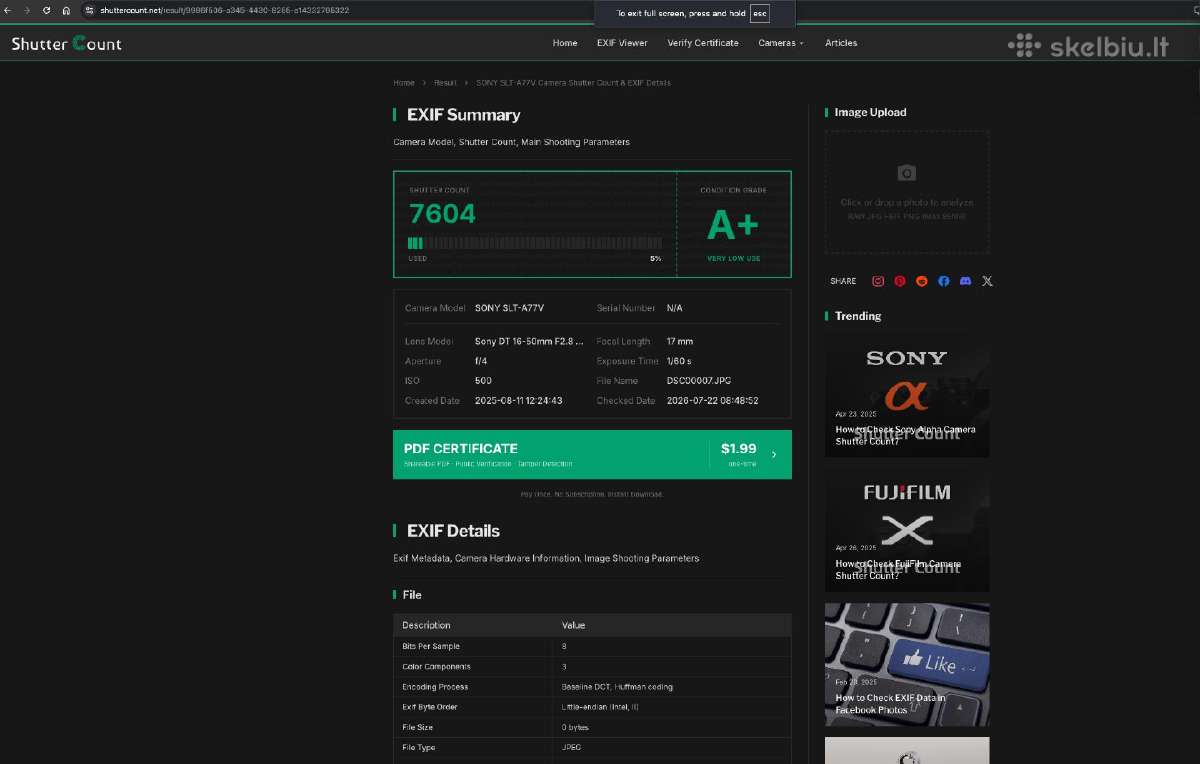
Task: Click the A+ condition grade
Action: (x=733, y=226)
